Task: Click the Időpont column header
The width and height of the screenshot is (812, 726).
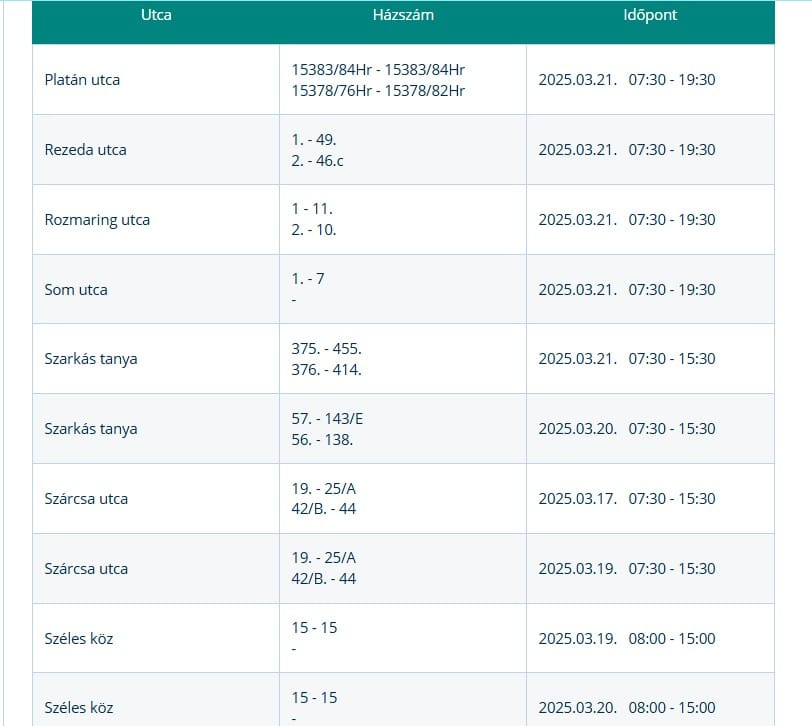Action: coord(649,15)
